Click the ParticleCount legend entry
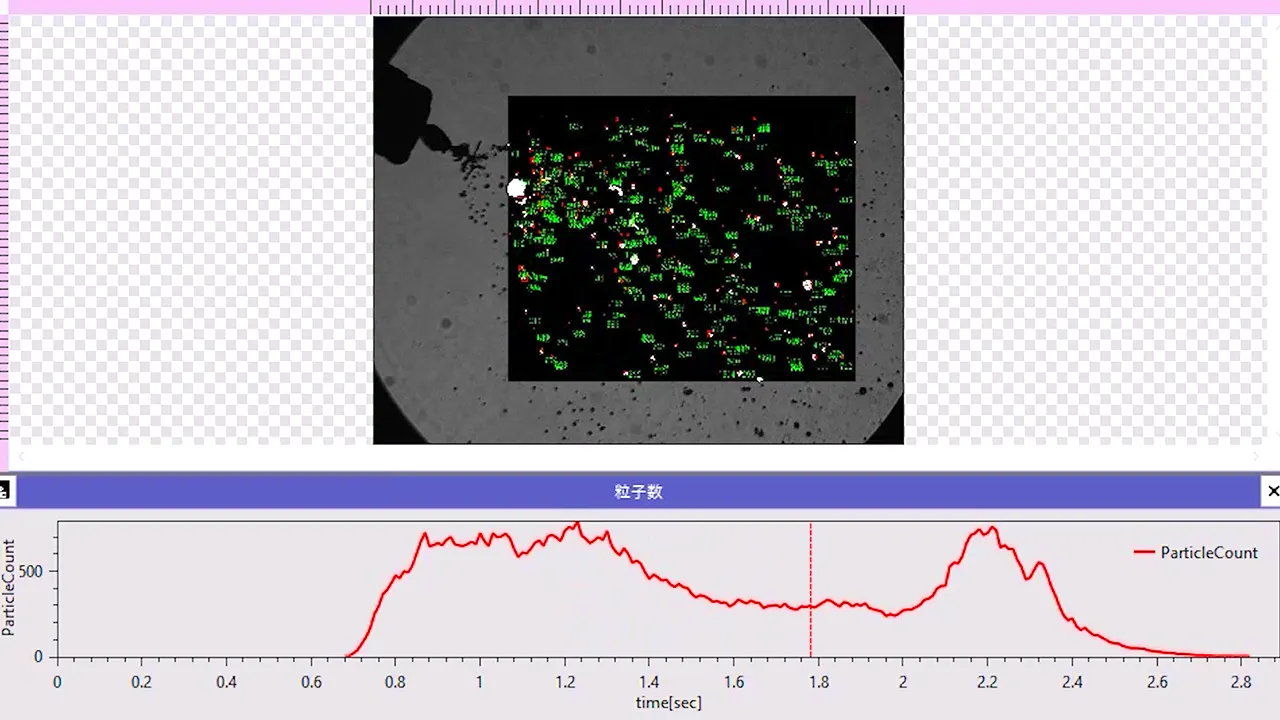The image size is (1280, 720). [x=1196, y=552]
